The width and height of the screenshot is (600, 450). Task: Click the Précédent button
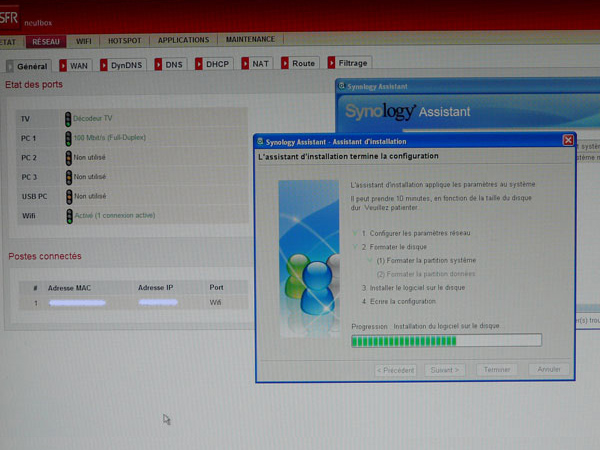pyautogui.click(x=395, y=370)
